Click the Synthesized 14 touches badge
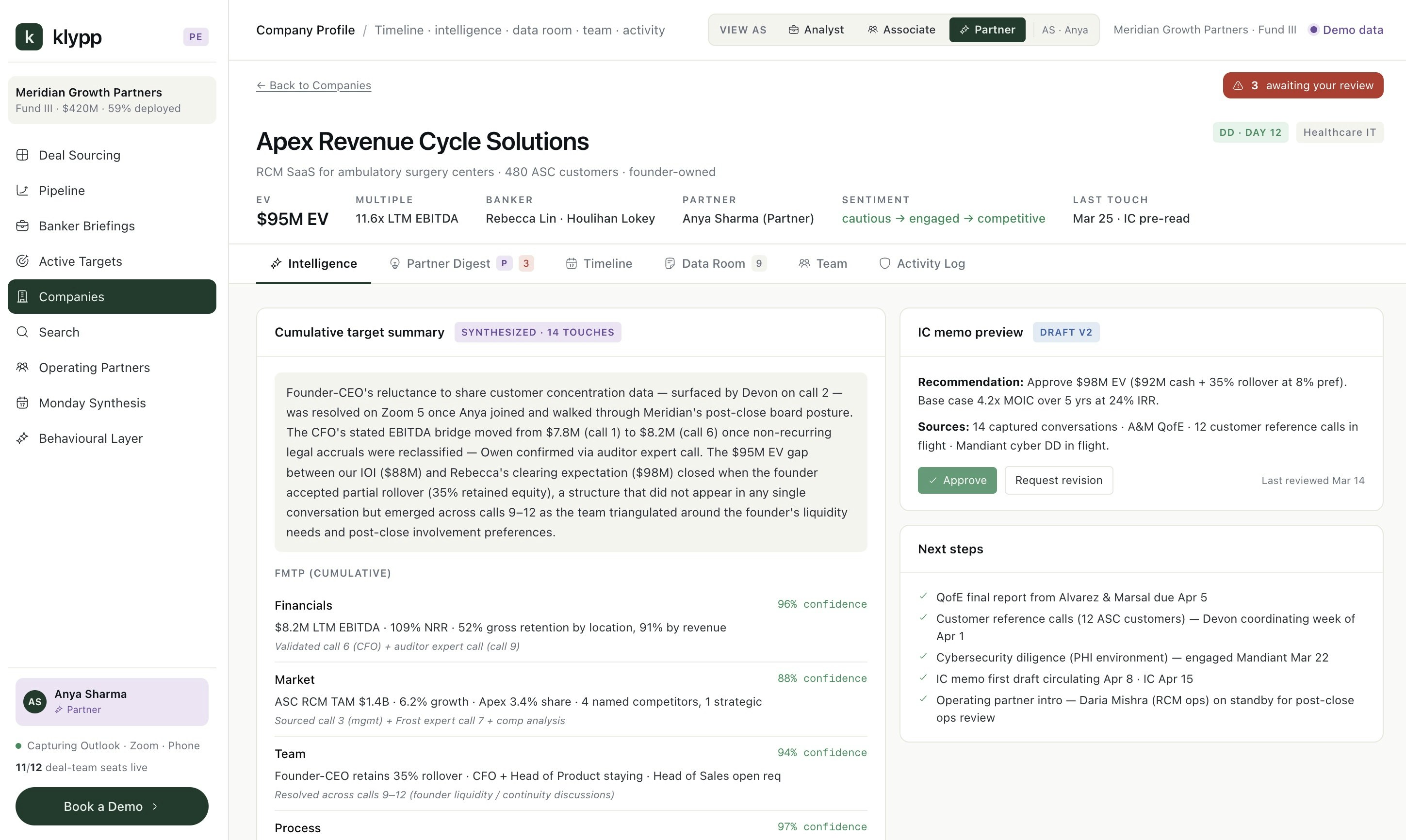Image resolution: width=1406 pixels, height=840 pixels. point(538,332)
